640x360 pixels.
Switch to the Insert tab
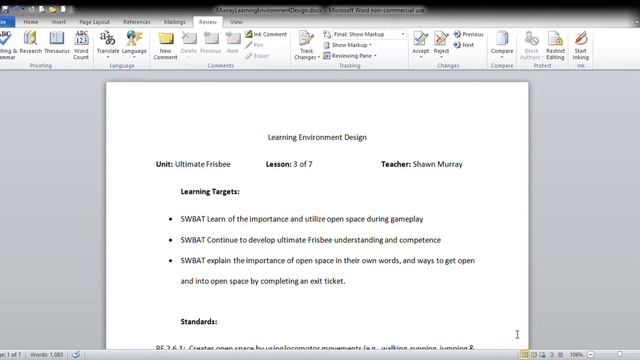pos(58,22)
